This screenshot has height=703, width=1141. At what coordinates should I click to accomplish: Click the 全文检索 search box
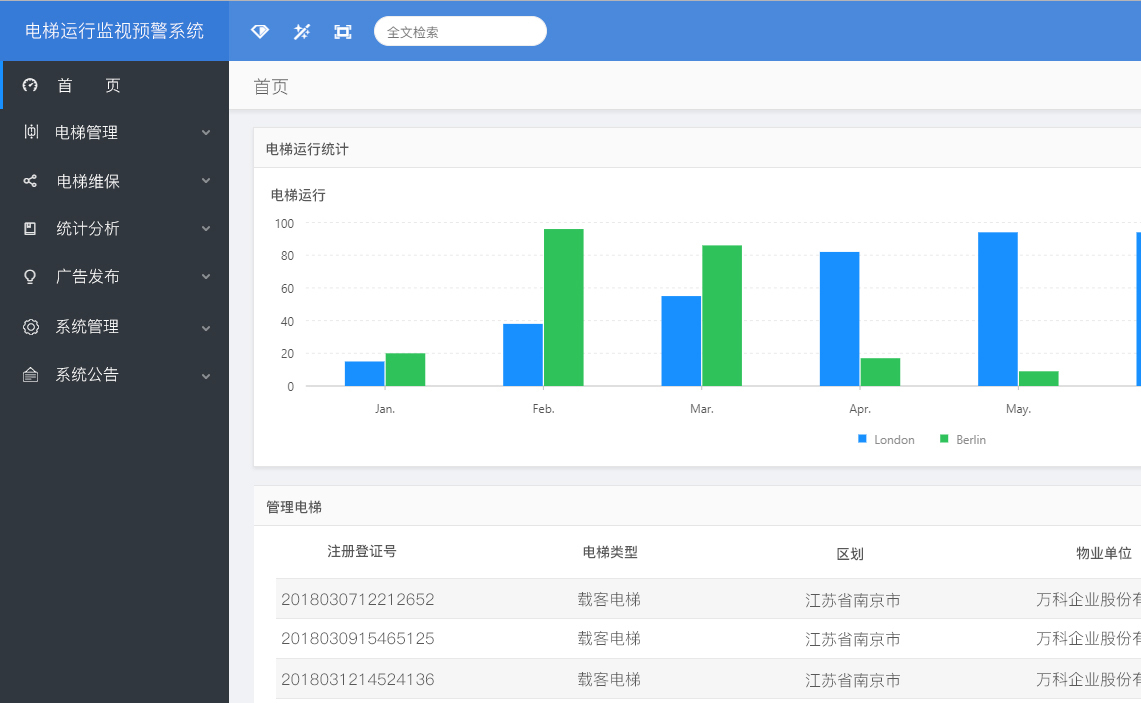[x=460, y=32]
